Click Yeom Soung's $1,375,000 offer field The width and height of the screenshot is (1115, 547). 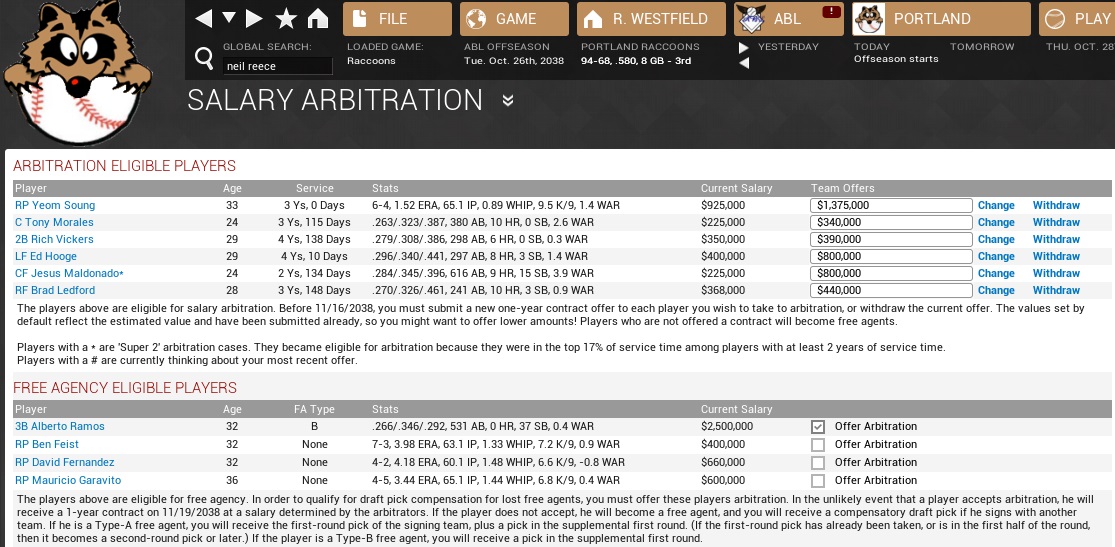pyautogui.click(x=891, y=205)
